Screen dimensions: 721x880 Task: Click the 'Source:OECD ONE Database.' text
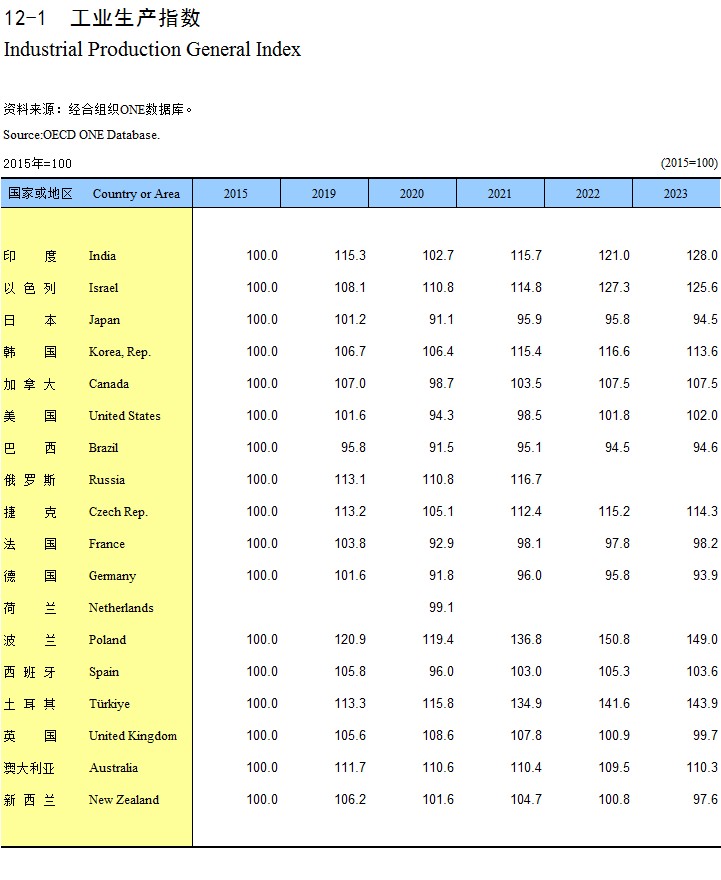[81, 135]
